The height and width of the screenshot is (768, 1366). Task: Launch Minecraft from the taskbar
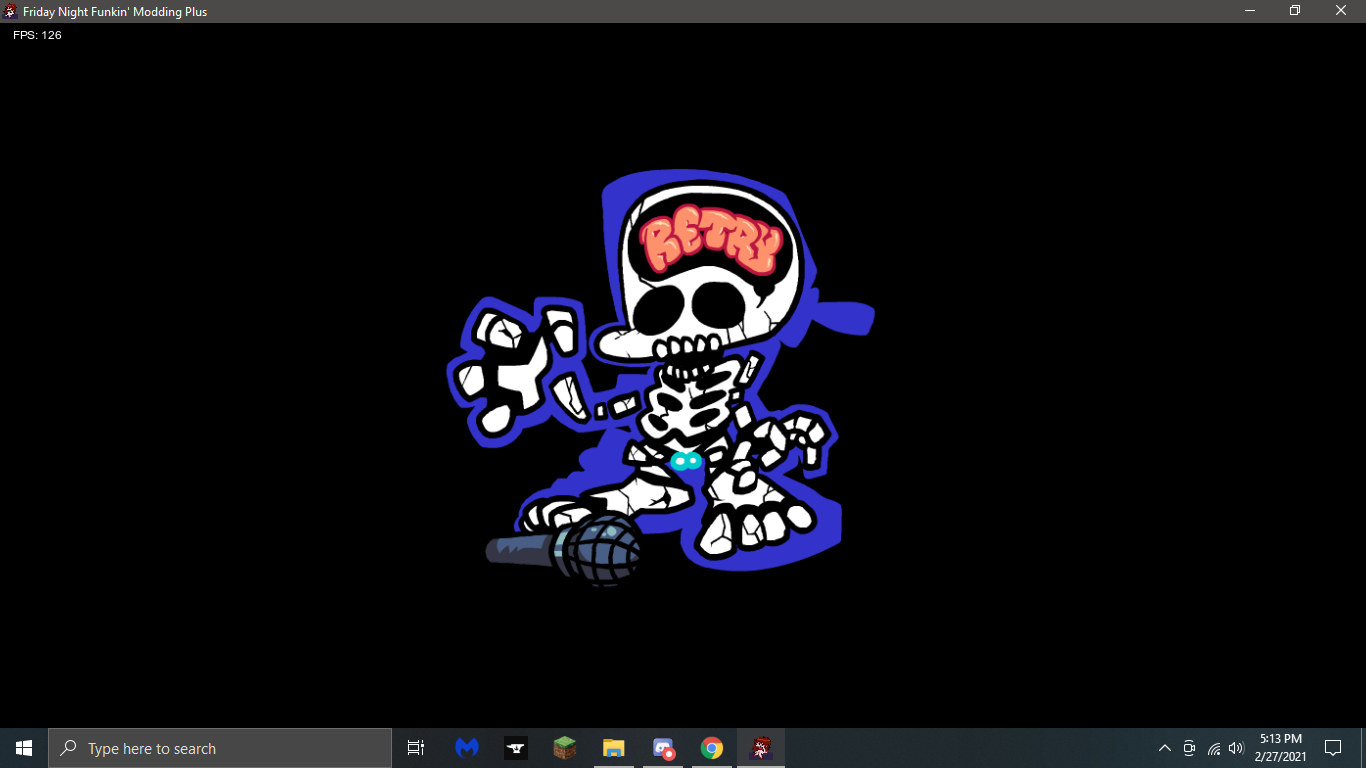(564, 747)
